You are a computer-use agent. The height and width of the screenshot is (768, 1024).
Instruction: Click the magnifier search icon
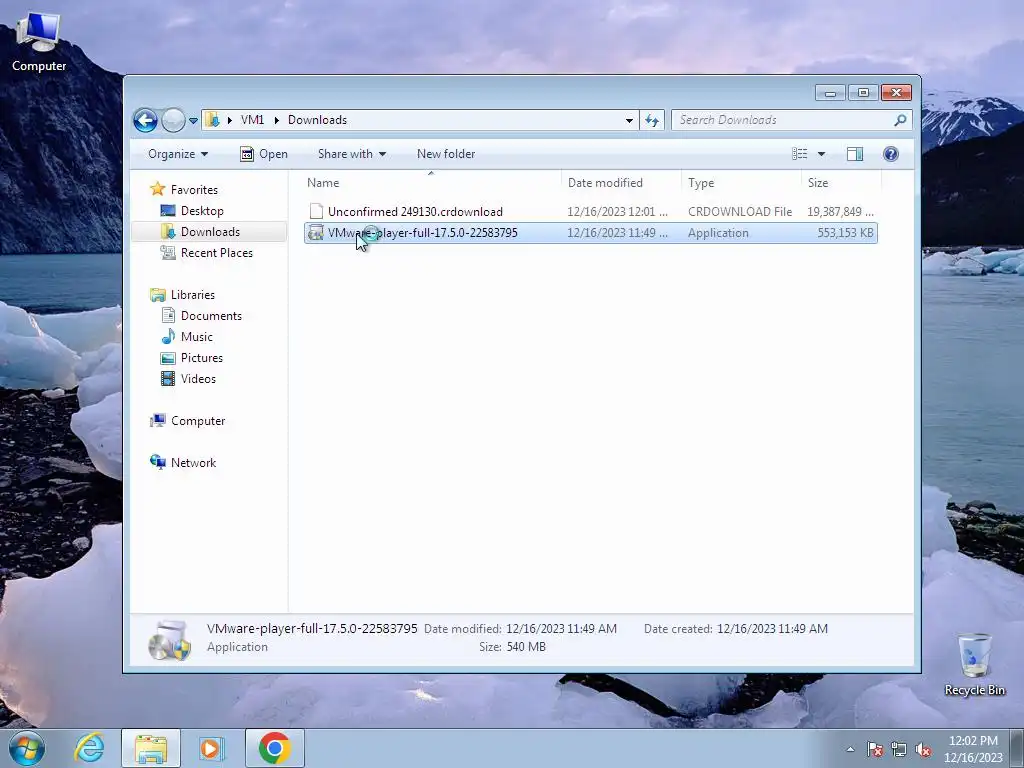(901, 120)
